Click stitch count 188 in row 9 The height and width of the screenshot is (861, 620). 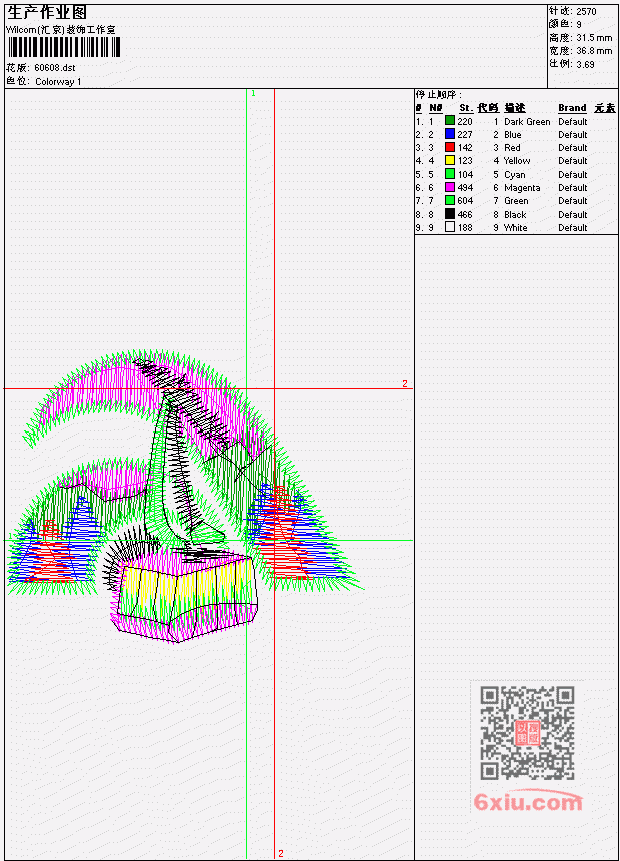pyautogui.click(x=465, y=228)
